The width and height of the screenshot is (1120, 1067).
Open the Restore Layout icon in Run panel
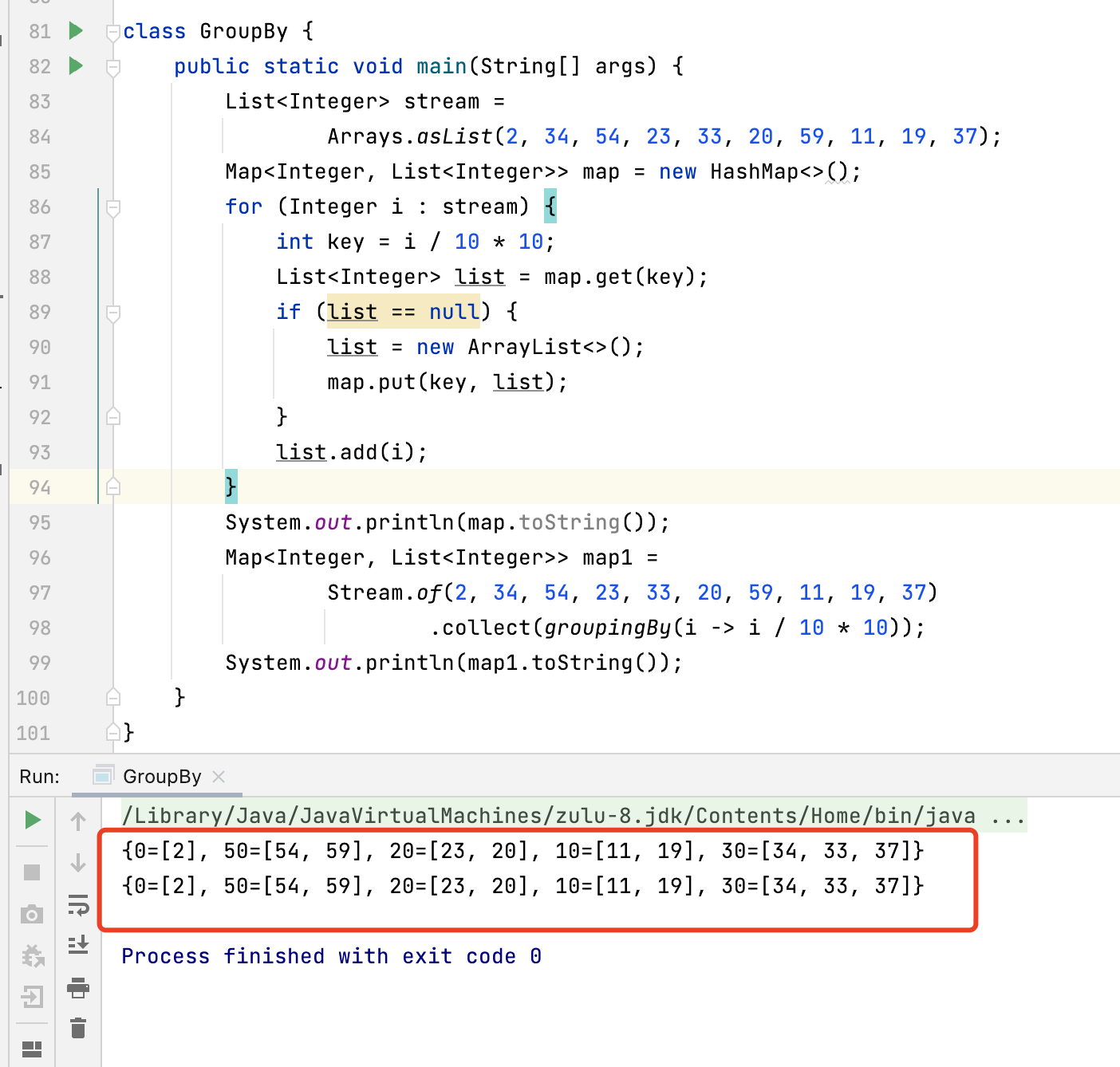pos(32,1049)
